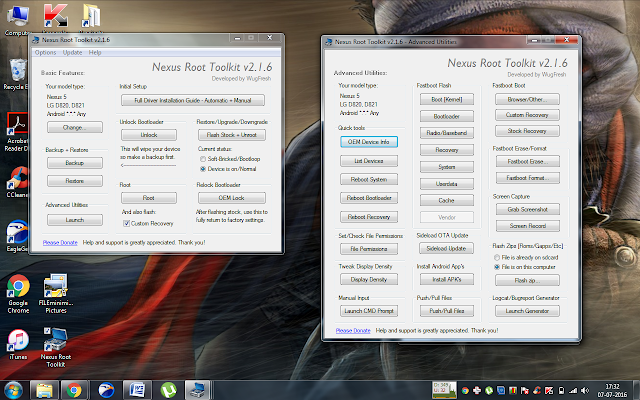Image resolution: width=640 pixels, height=400 pixels.
Task: Select Nexus Root Toolkit taskbar button
Action: tap(198, 390)
